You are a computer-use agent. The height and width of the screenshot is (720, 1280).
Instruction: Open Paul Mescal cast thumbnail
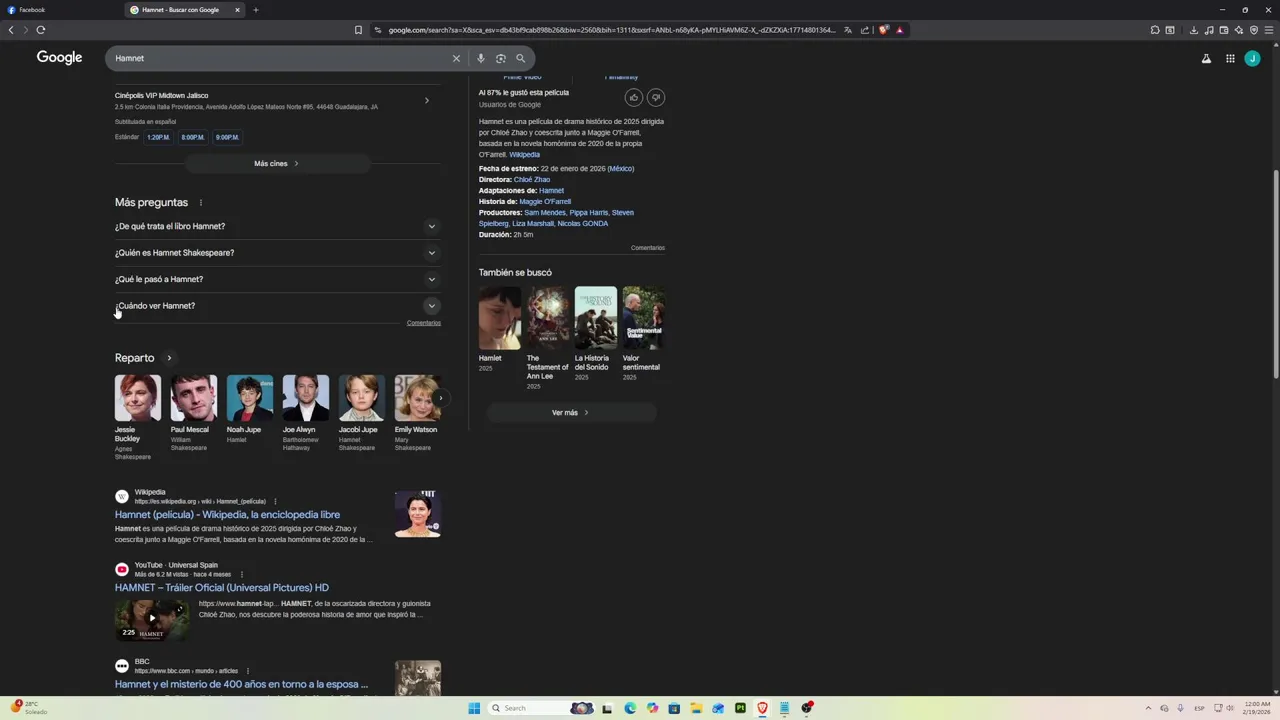193,398
